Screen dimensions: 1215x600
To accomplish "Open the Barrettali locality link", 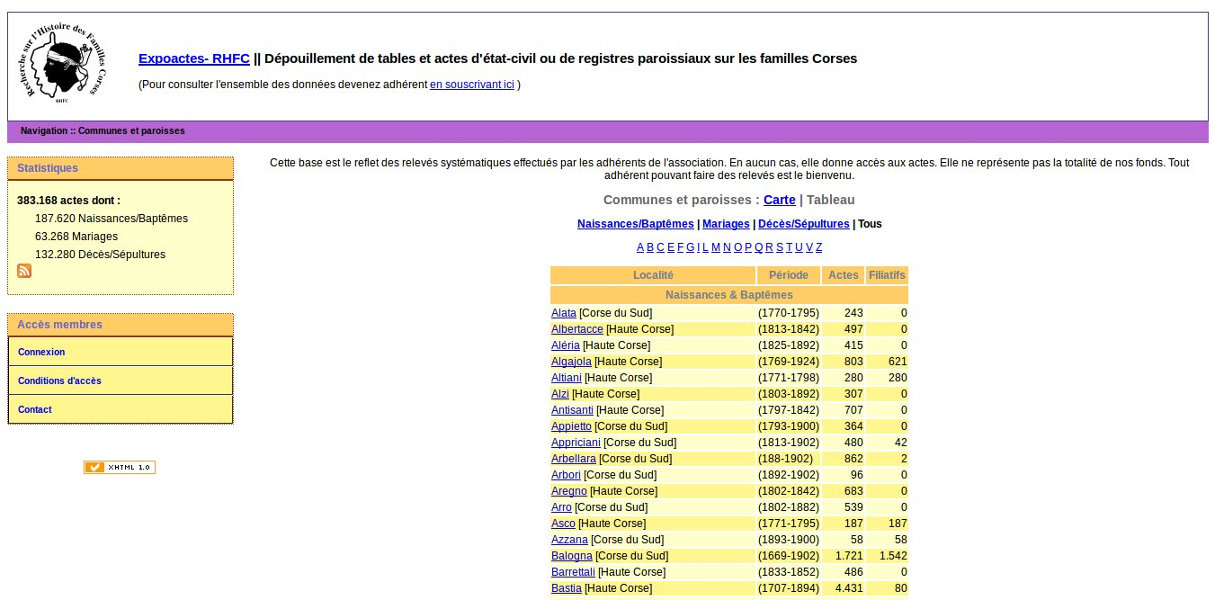I will click(x=573, y=572).
